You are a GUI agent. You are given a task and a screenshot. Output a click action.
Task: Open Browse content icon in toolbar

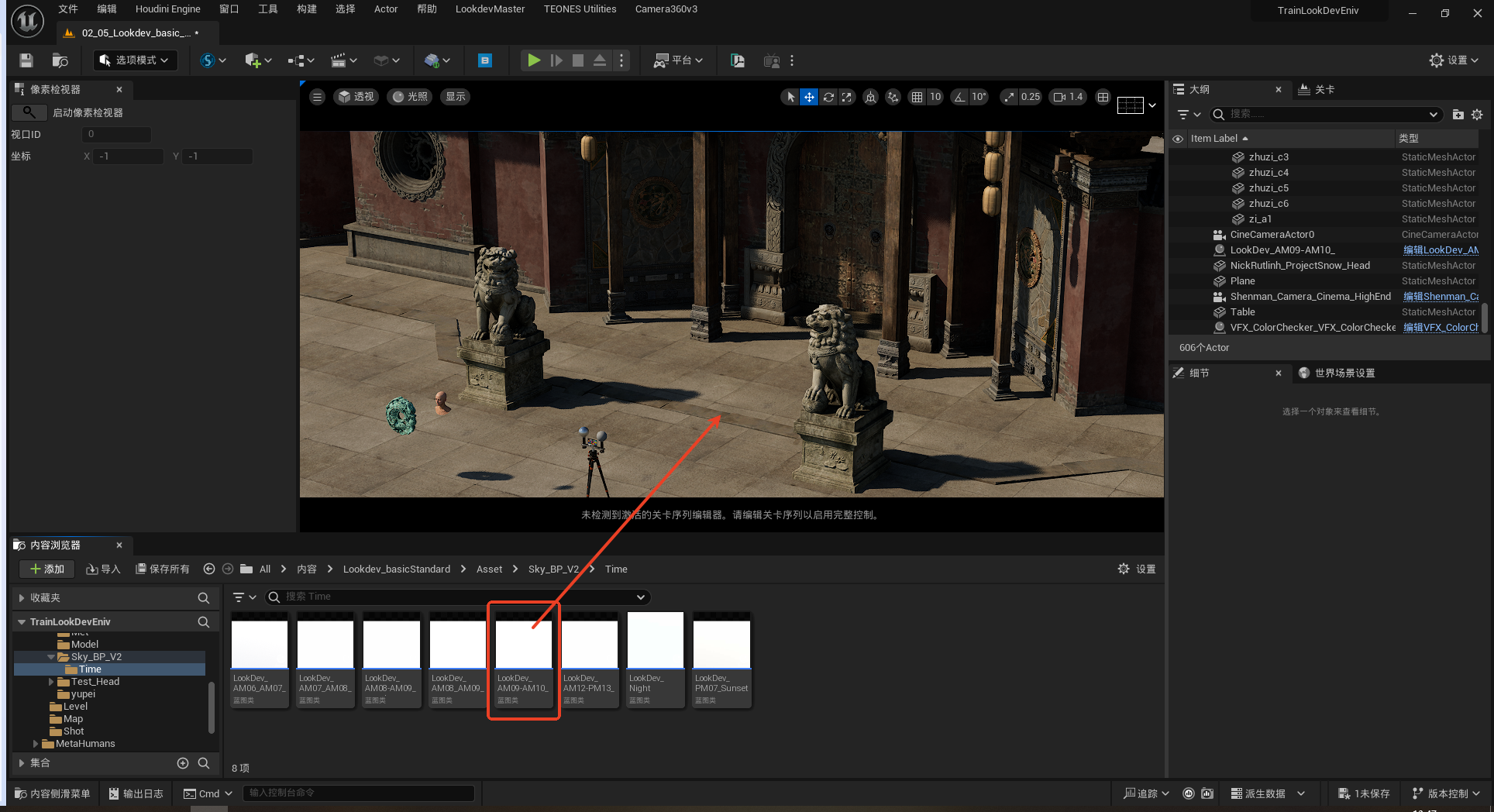point(60,60)
